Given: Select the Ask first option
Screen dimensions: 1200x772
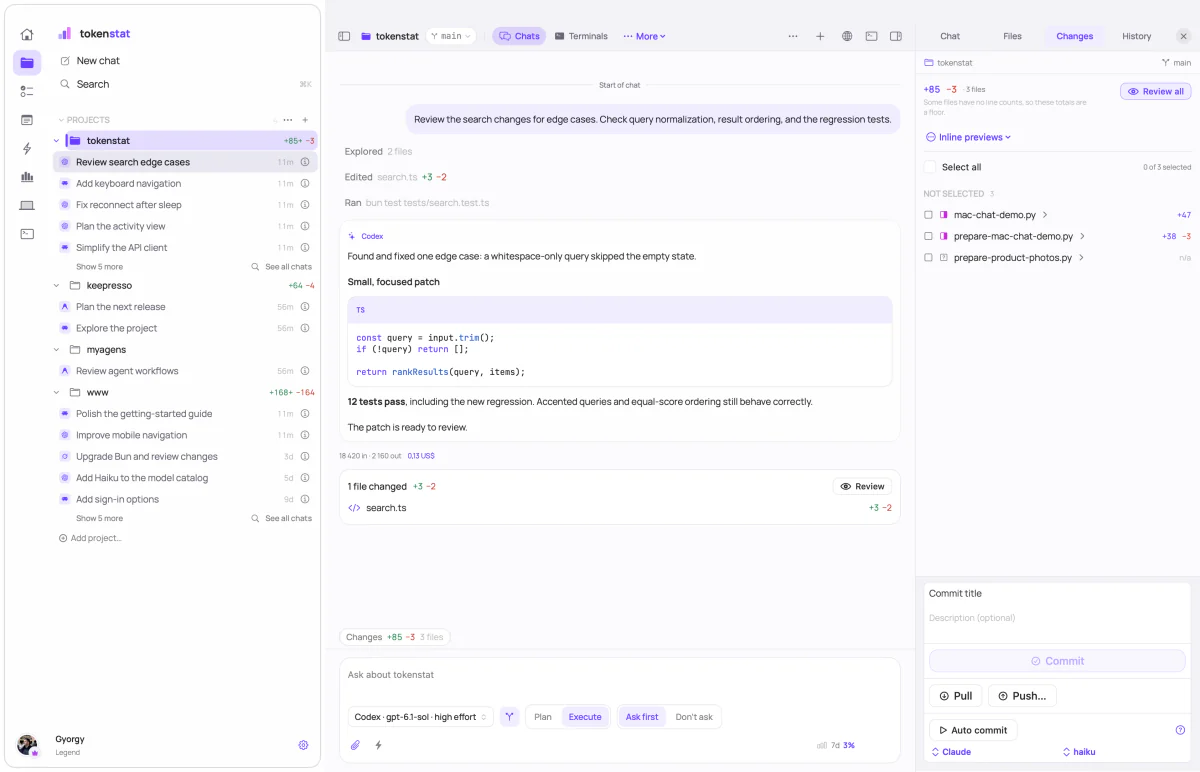Looking at the screenshot, I should [x=642, y=717].
